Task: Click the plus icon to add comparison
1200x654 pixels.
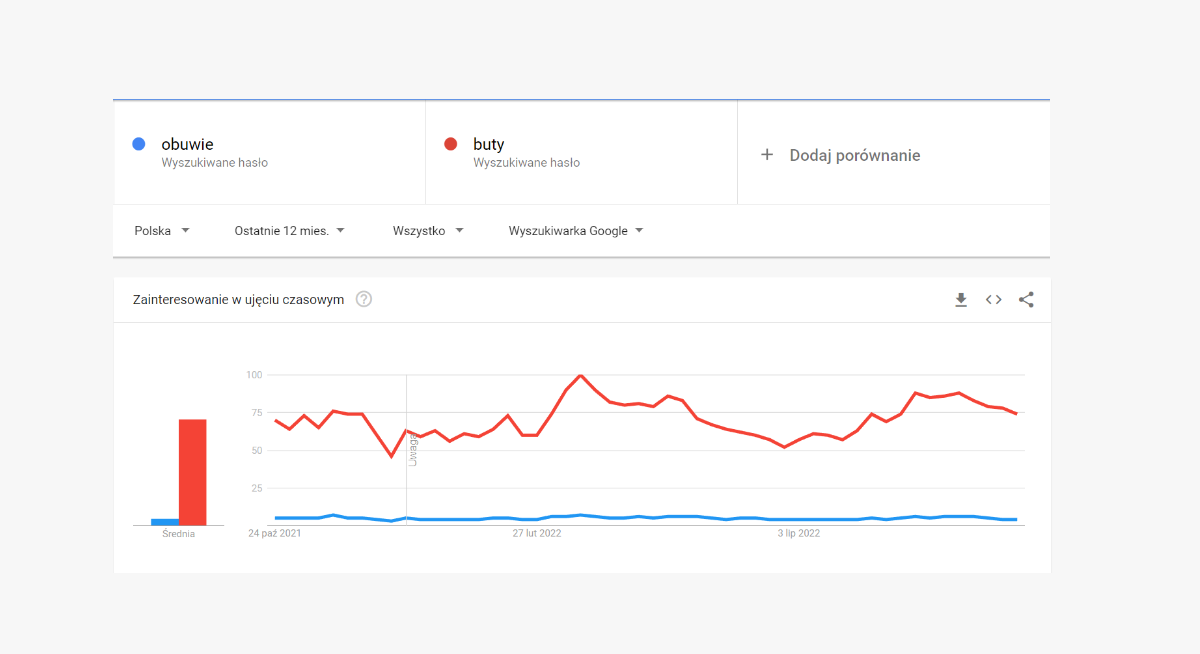Action: tap(767, 155)
